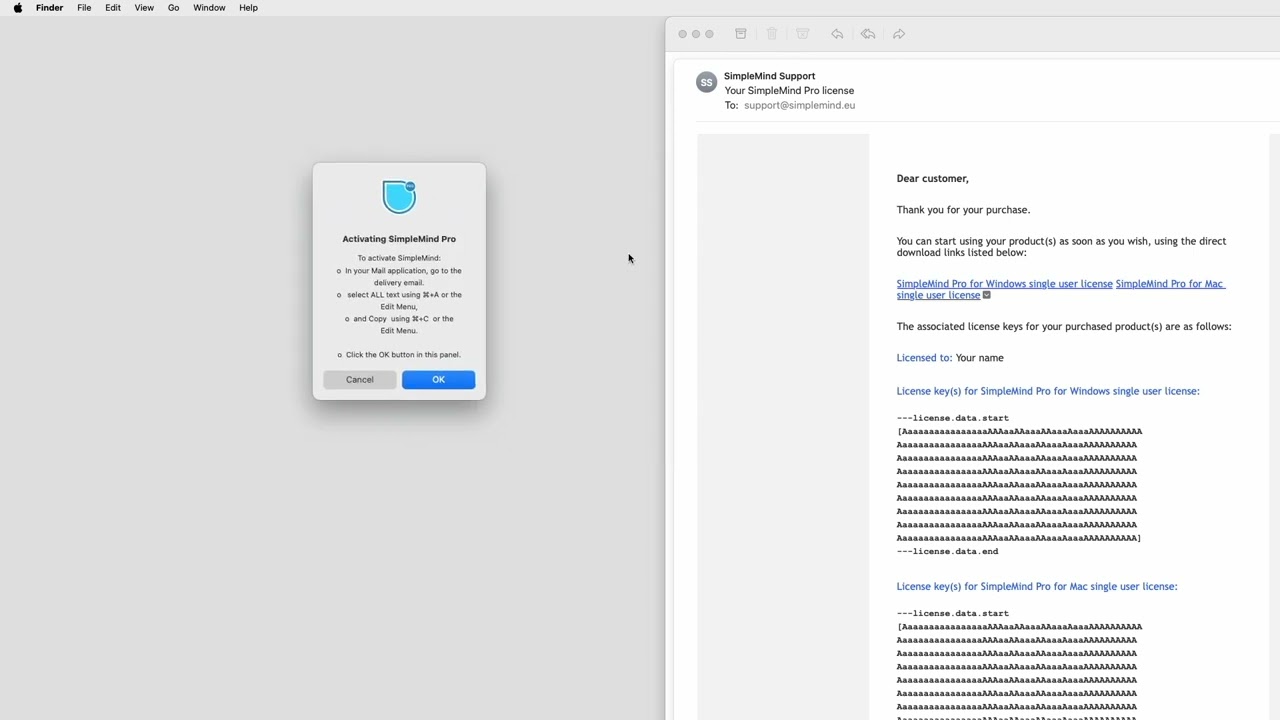Click the Dear customer greeting
The width and height of the screenshot is (1280, 720).
[932, 179]
